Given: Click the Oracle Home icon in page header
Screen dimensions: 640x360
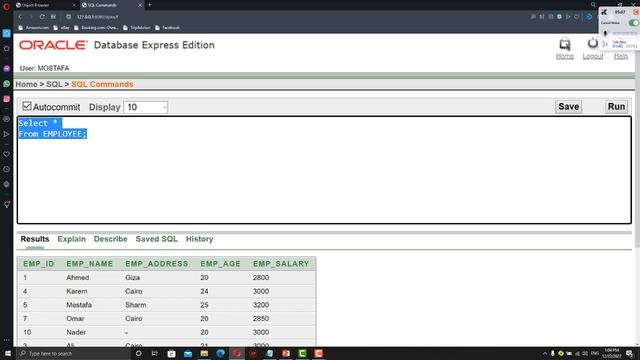Looking at the screenshot, I should (x=565, y=44).
